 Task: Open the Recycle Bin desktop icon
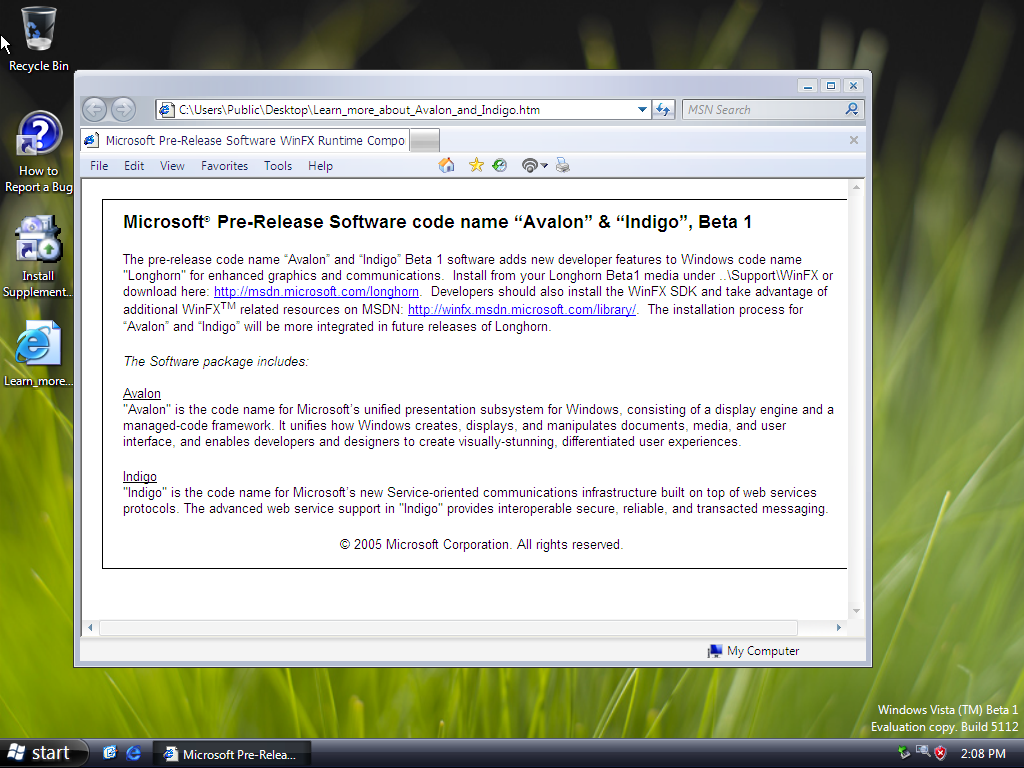click(39, 39)
